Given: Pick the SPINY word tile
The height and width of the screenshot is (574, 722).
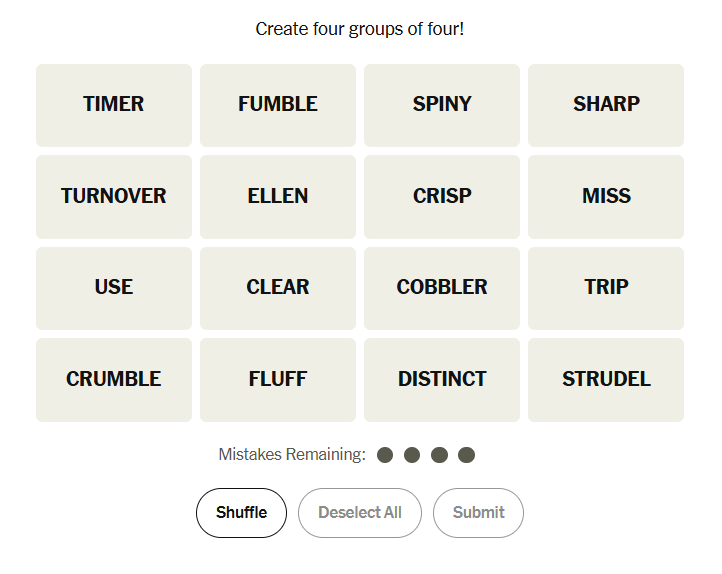Looking at the screenshot, I should point(442,105).
